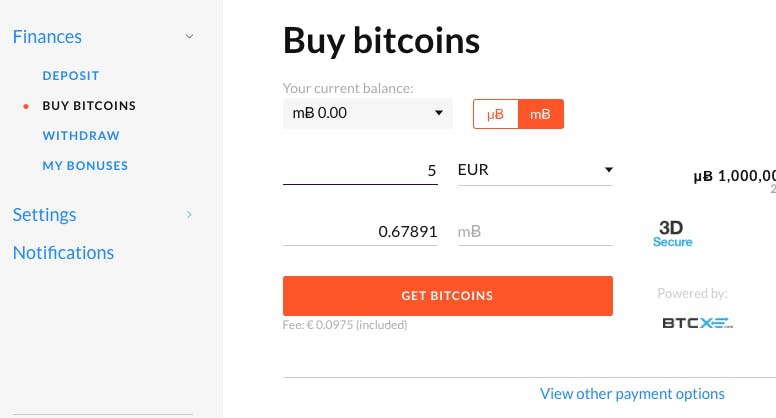Click the BTCXE provider logo
The width and height of the screenshot is (776, 418).
click(x=697, y=323)
